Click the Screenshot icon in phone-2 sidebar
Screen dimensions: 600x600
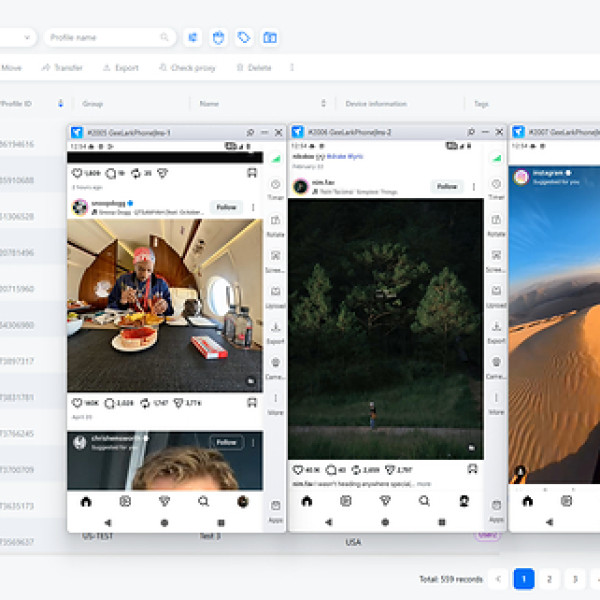tap(496, 255)
